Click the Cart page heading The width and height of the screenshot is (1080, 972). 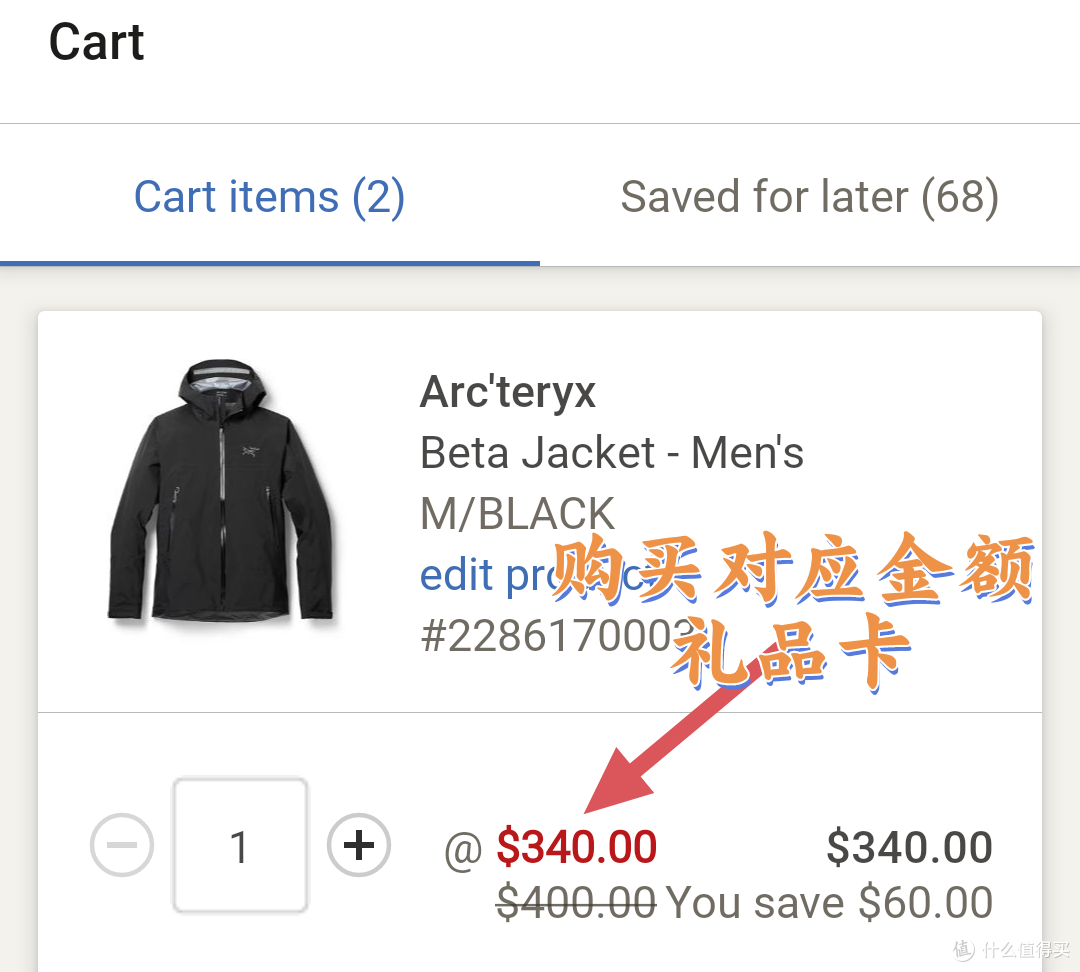[x=96, y=43]
